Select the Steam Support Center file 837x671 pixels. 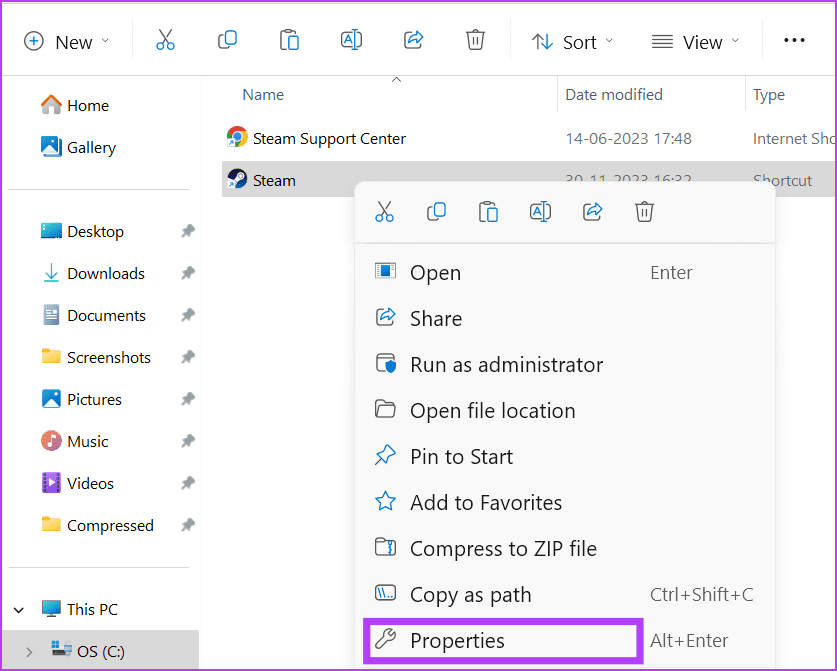tap(329, 139)
